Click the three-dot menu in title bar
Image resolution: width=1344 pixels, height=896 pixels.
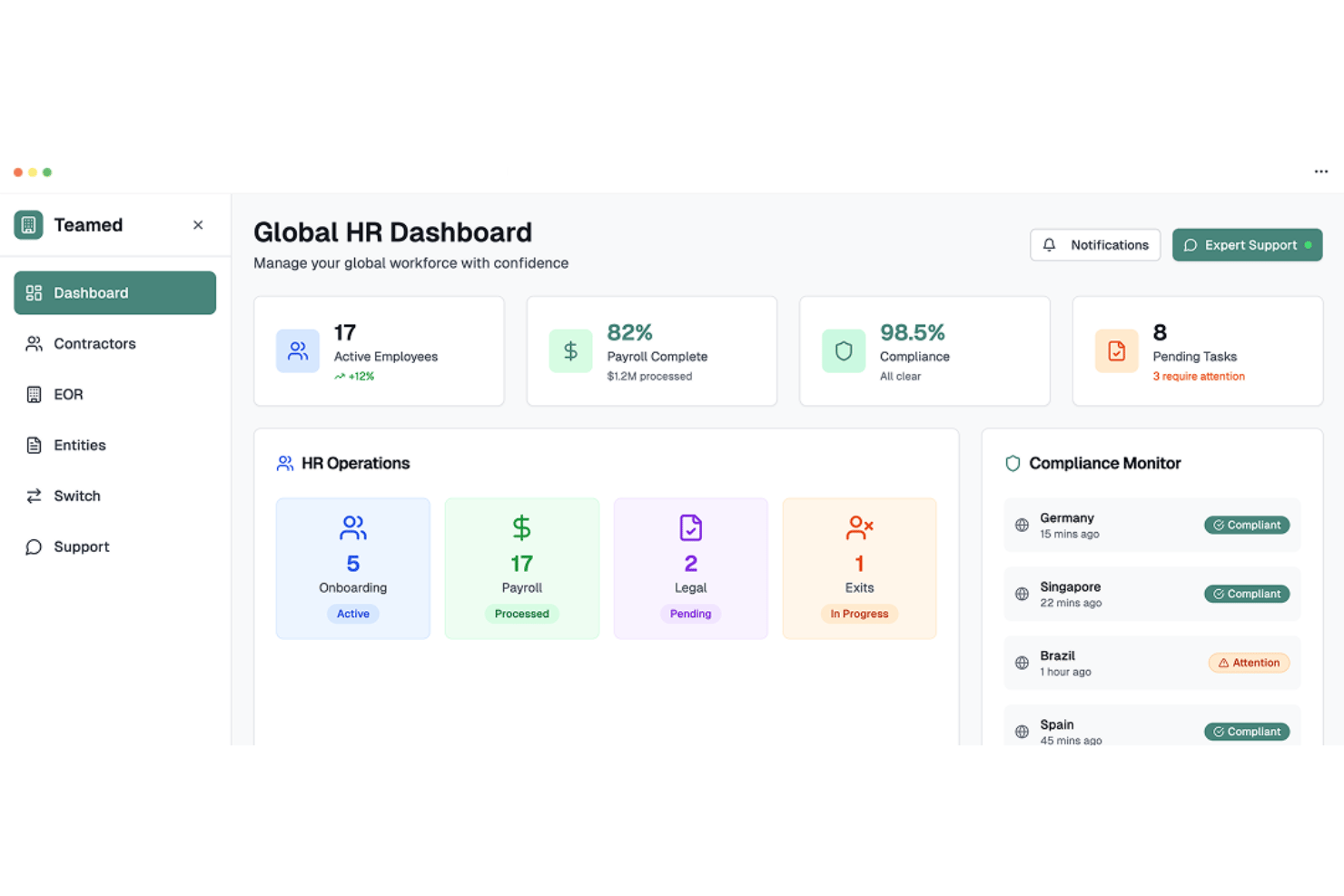pyautogui.click(x=1321, y=172)
